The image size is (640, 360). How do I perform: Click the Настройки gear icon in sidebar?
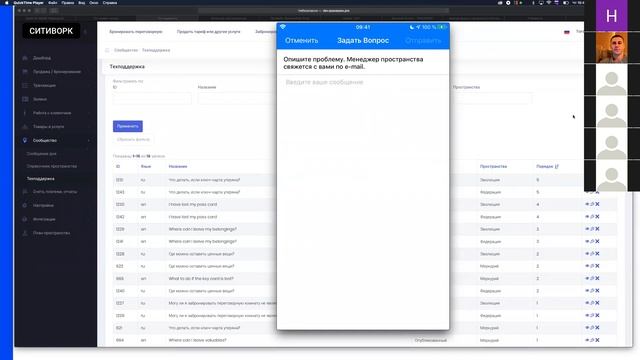click(25, 205)
